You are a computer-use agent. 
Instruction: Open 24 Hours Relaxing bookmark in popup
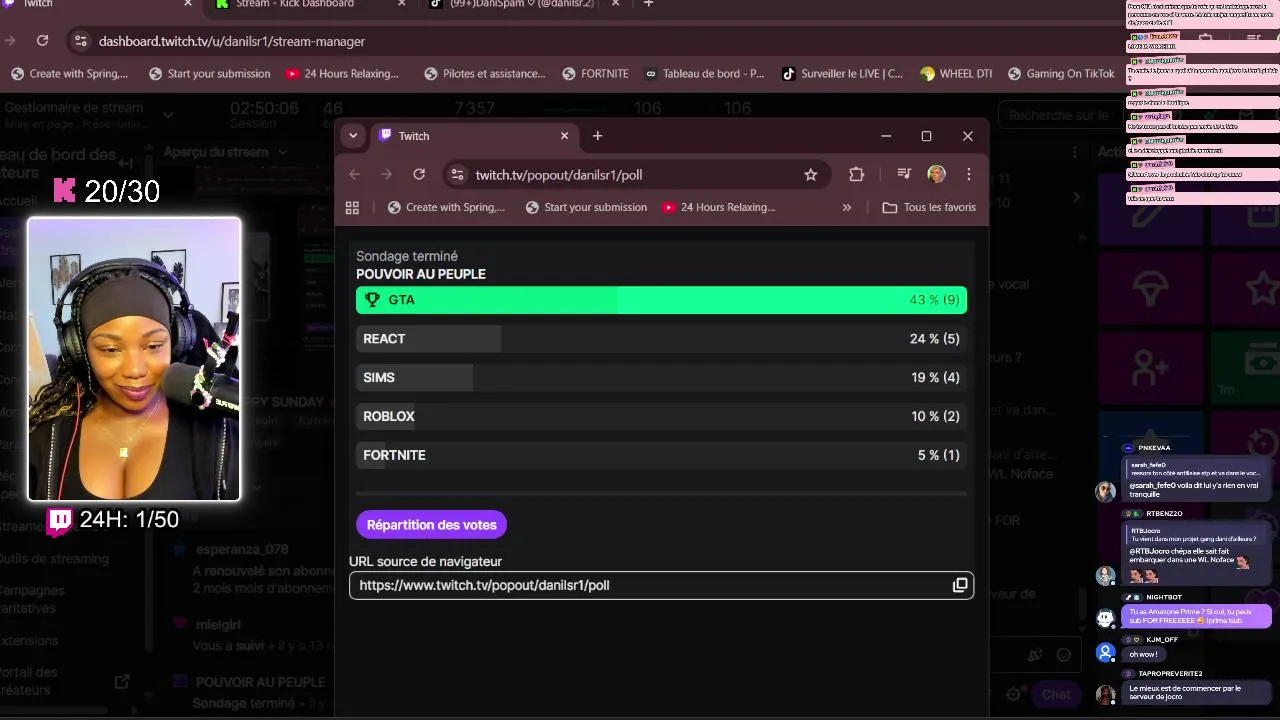pyautogui.click(x=719, y=207)
